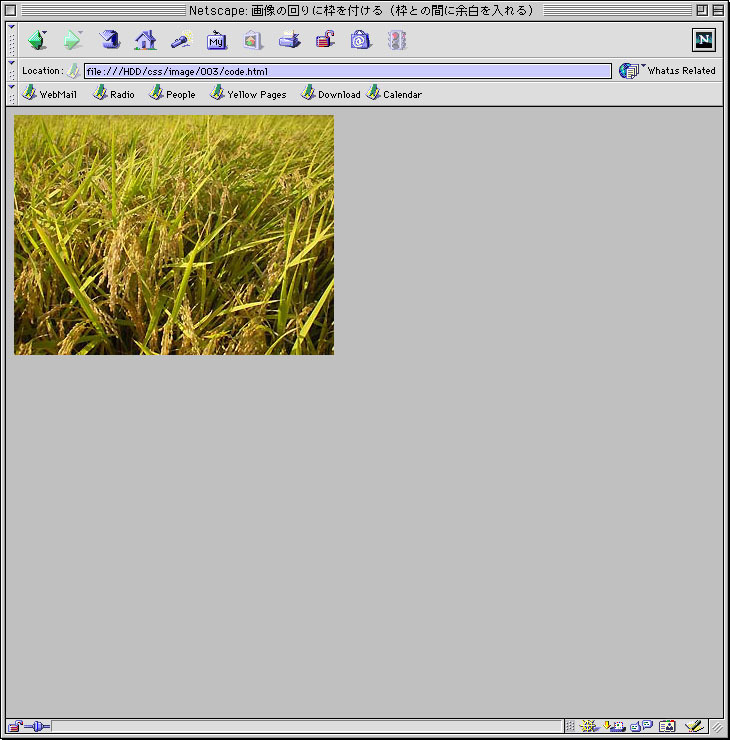730x740 pixels.
Task: Open the What's Related dropdown
Action: click(668, 70)
